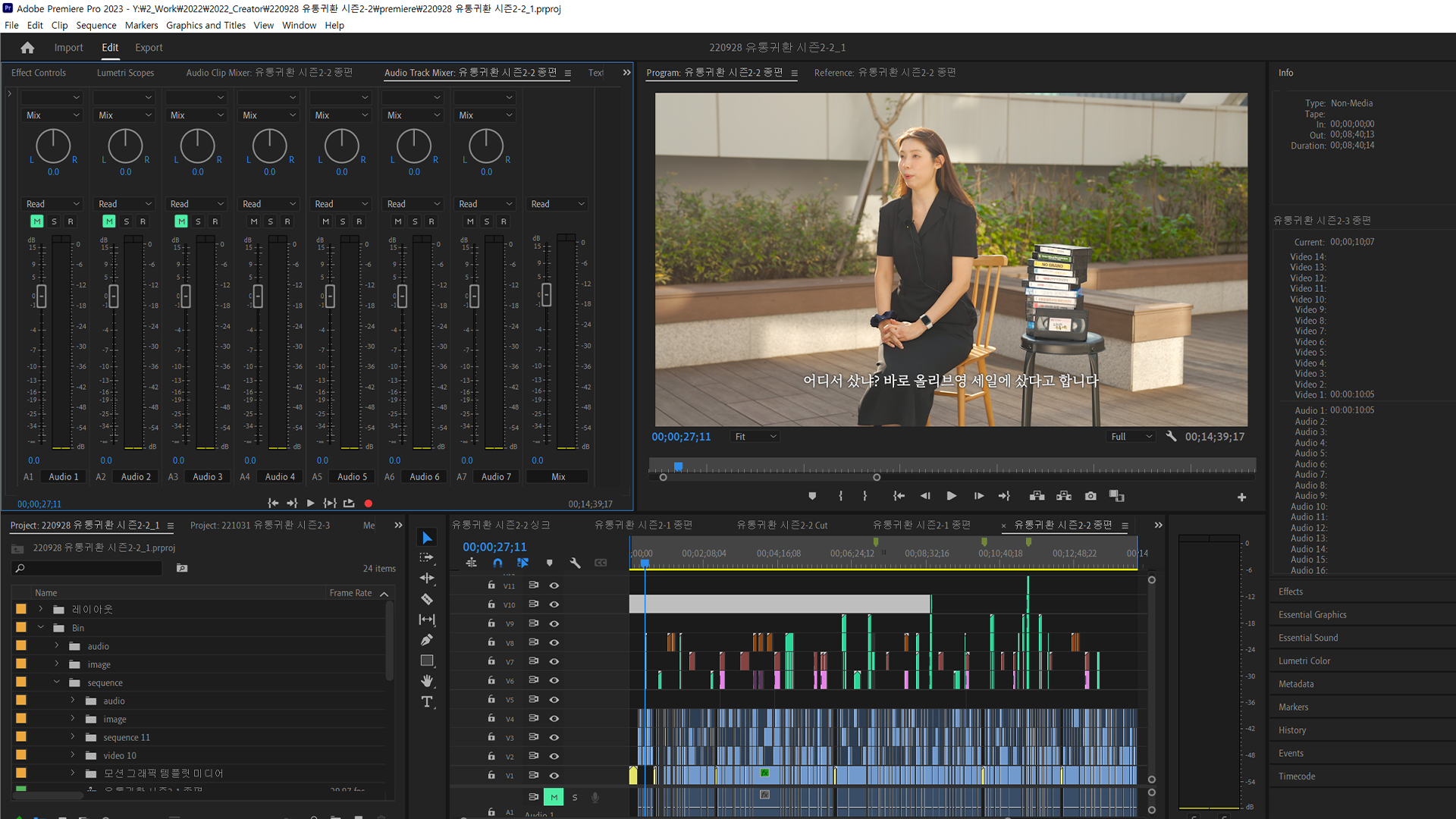This screenshot has height=819, width=1456.
Task: Click the Audio 1 volume fader handle
Action: pos(42,296)
